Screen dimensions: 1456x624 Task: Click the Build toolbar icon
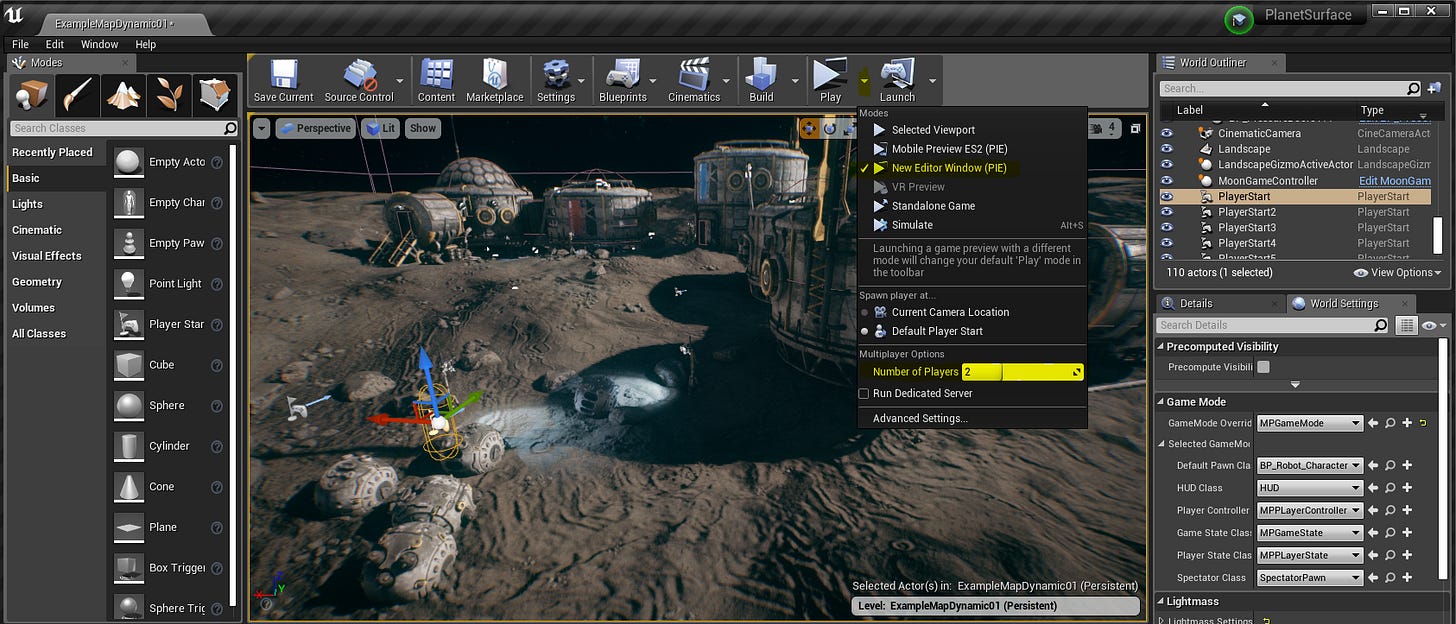pos(761,80)
